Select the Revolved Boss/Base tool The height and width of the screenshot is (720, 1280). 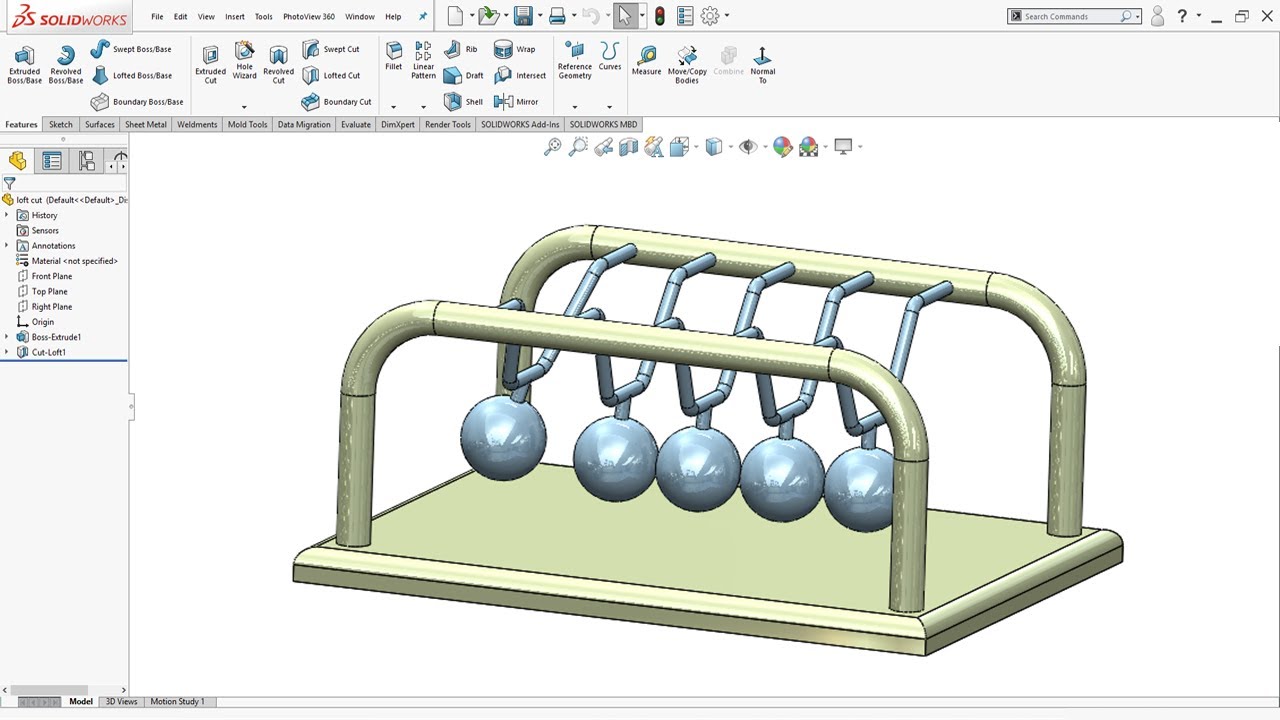coord(66,64)
